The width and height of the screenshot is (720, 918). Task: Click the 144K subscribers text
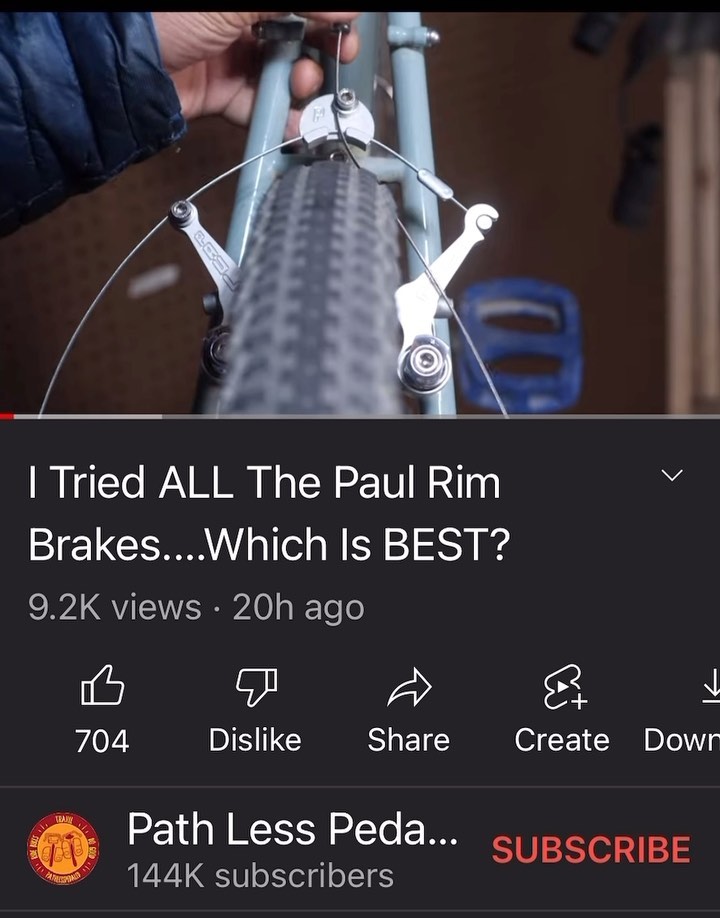(x=260, y=876)
